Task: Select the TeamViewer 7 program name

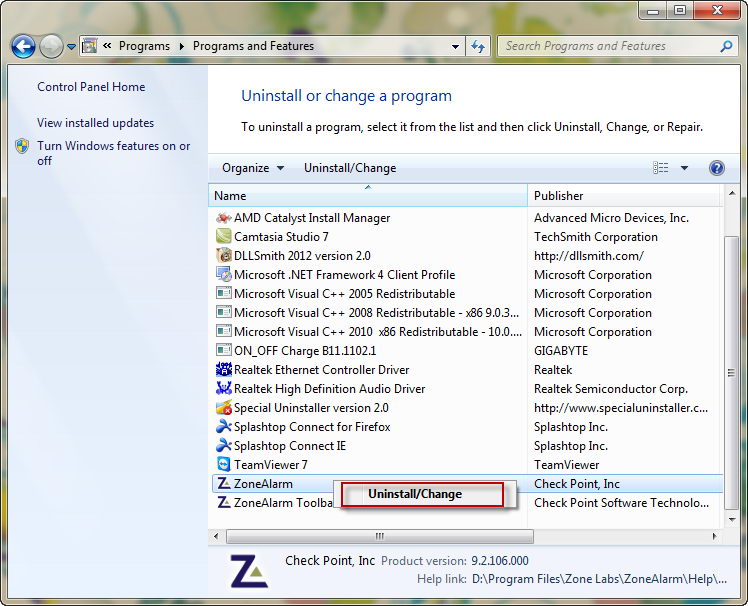Action: [270, 465]
